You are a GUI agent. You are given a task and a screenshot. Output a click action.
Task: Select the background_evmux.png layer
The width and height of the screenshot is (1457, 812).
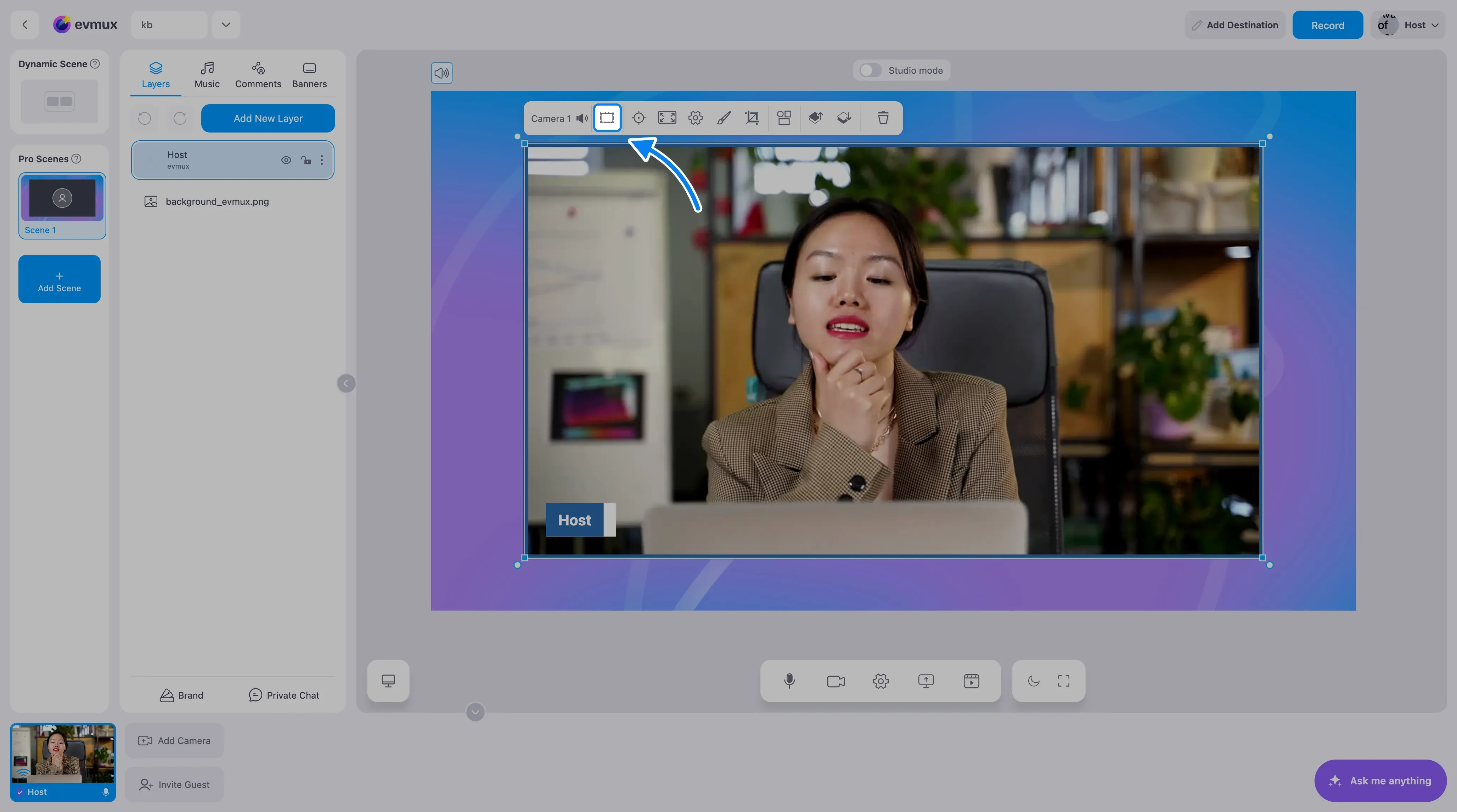[232, 201]
